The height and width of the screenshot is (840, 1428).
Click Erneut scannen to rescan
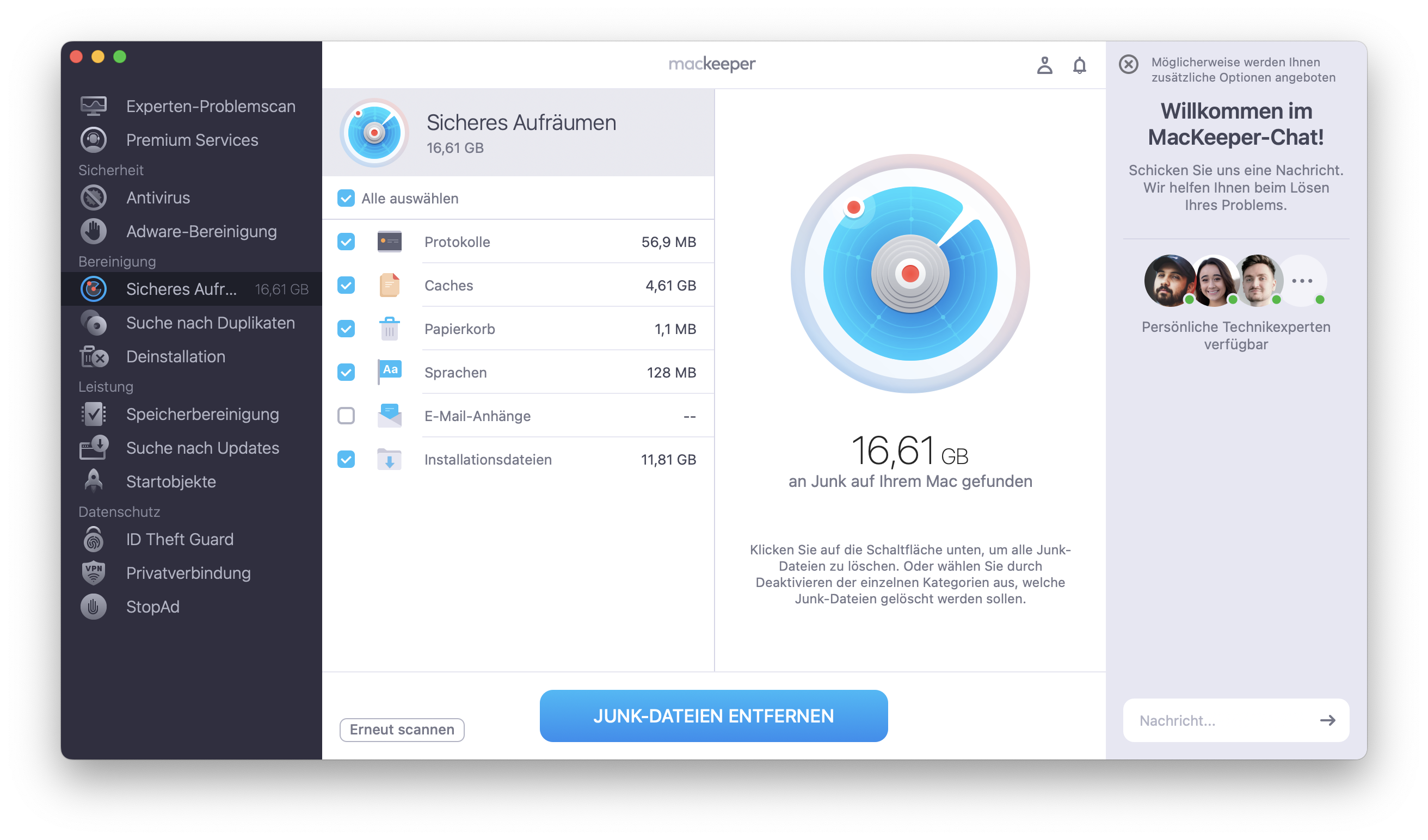click(401, 730)
